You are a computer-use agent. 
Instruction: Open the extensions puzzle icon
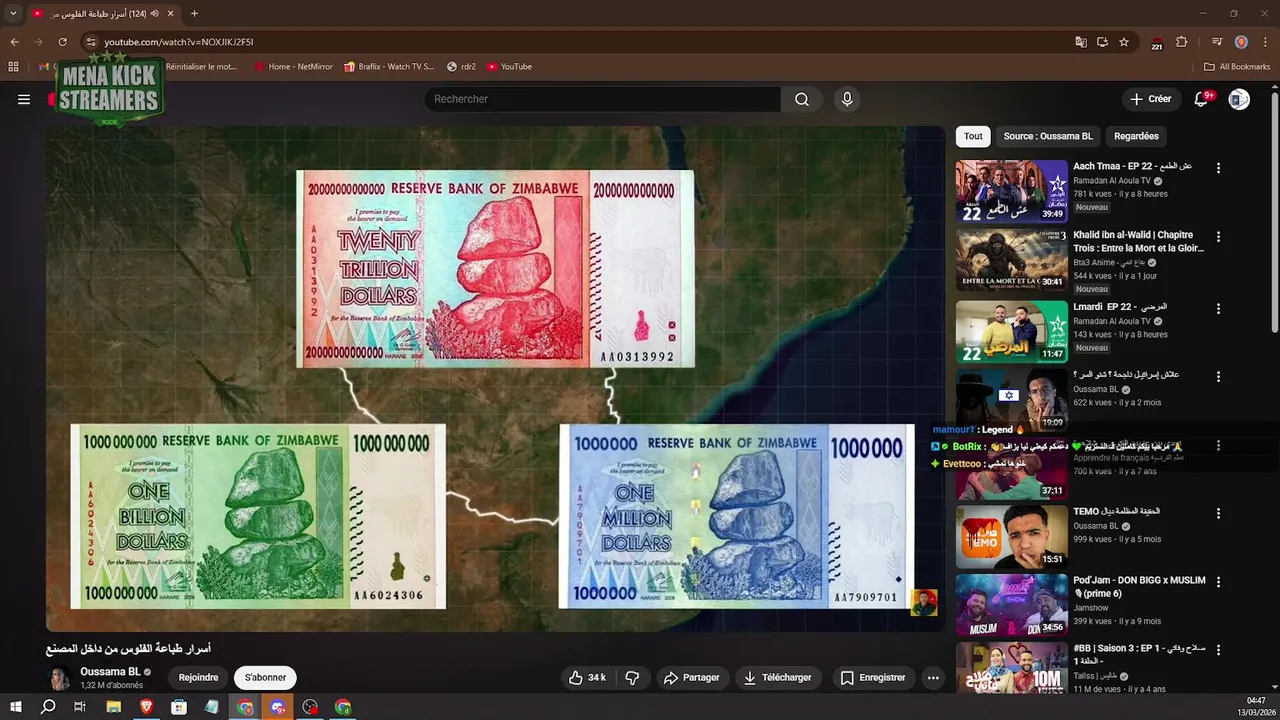1182,42
